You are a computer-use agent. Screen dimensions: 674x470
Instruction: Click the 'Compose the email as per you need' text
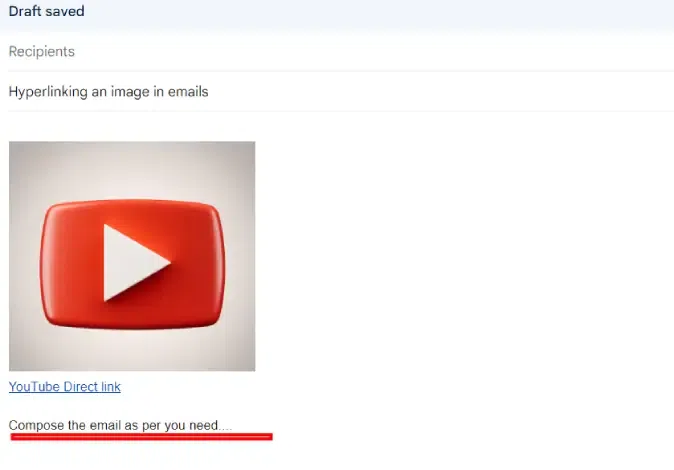[x=113, y=425]
